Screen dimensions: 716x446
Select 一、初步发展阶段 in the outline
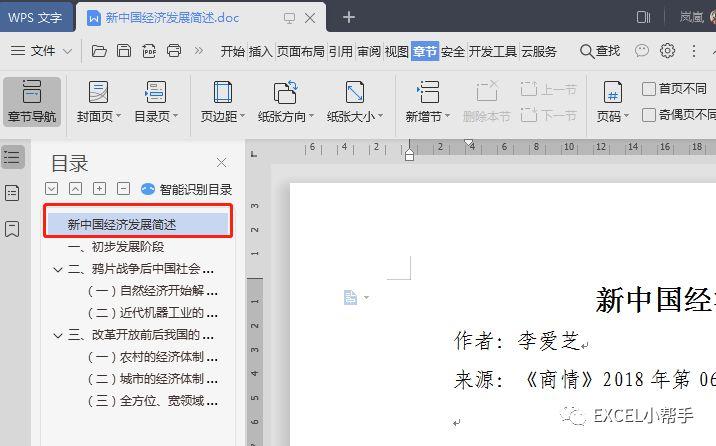116,247
